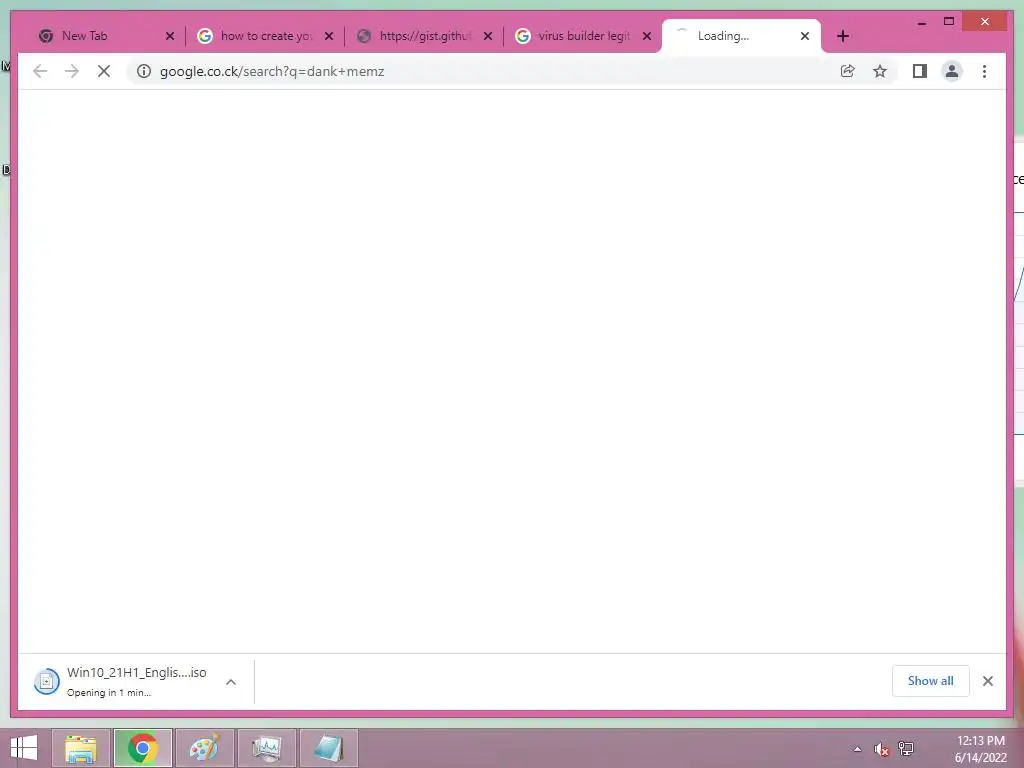This screenshot has width=1024, height=768.
Task: Expand download options chevron for iso file
Action: point(231,682)
